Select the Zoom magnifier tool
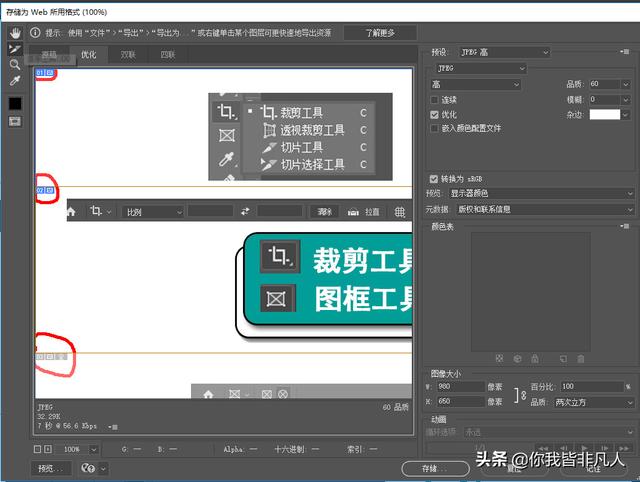 [15, 65]
